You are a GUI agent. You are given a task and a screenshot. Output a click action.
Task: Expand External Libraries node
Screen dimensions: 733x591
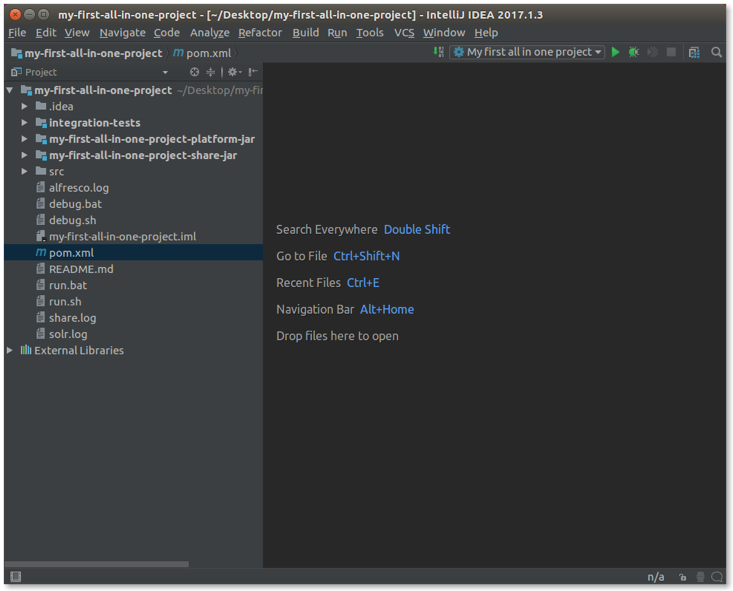[10, 351]
